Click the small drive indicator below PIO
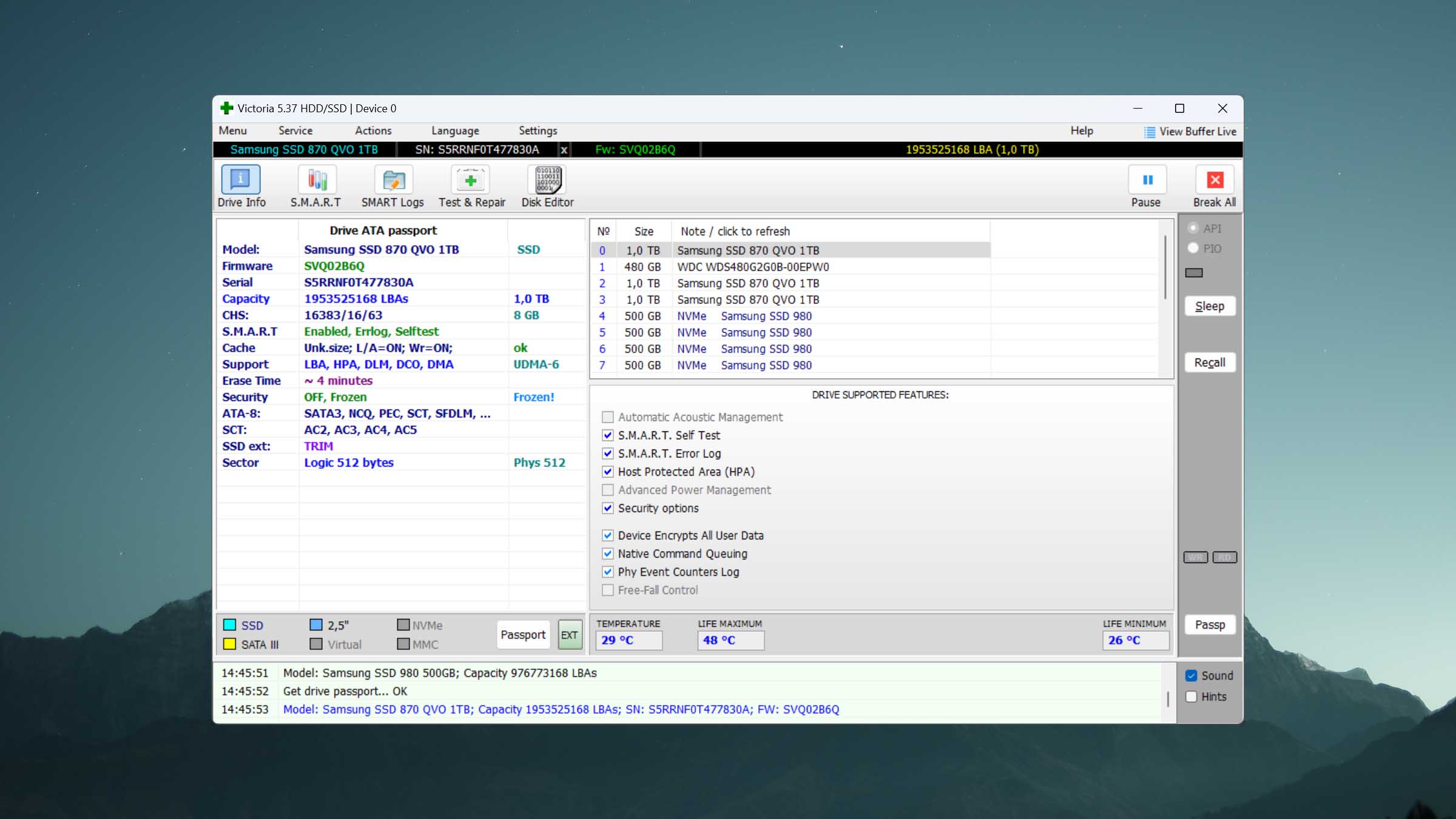Viewport: 1456px width, 819px height. tap(1193, 273)
